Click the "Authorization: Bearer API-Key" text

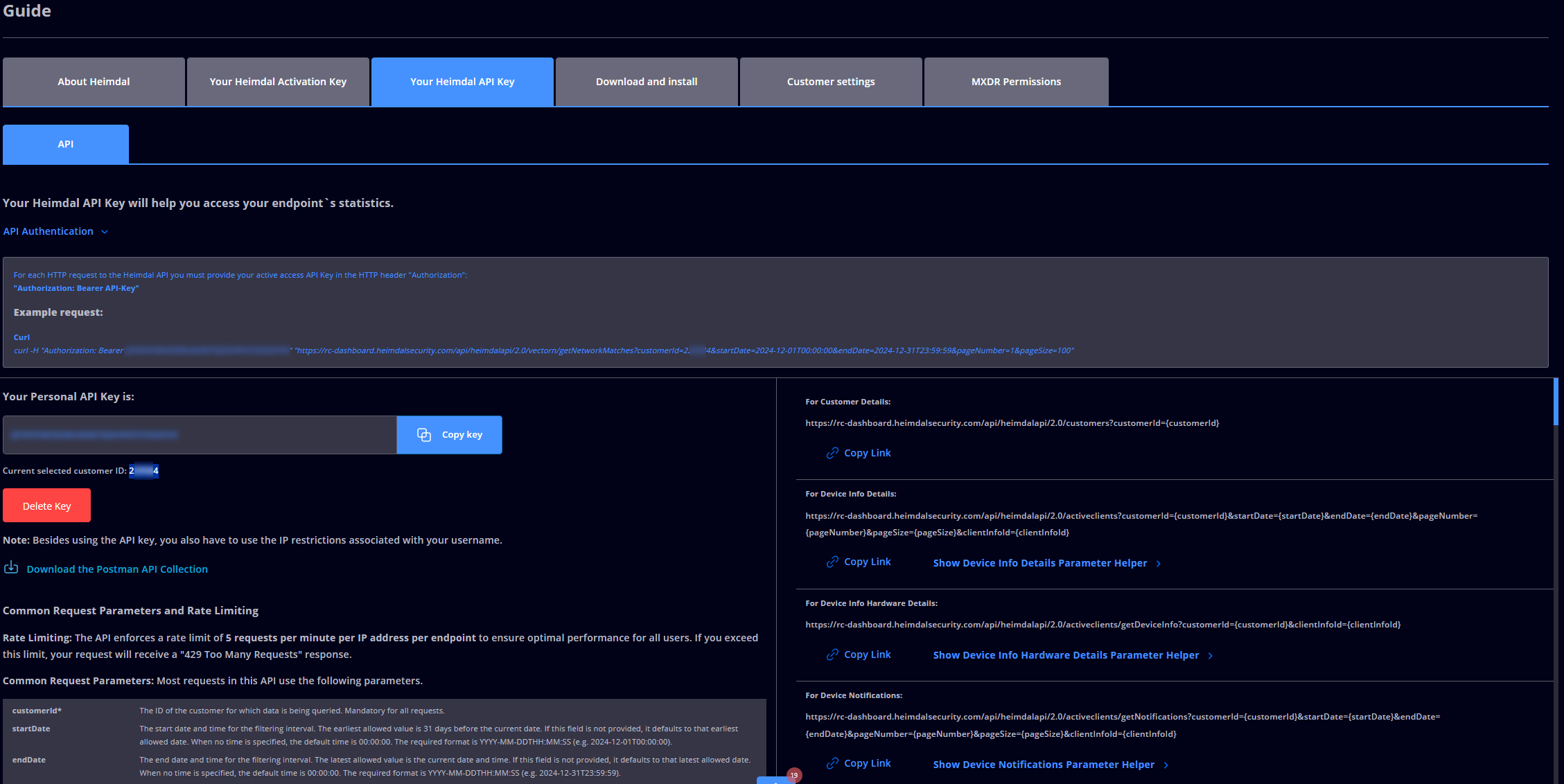click(x=76, y=288)
